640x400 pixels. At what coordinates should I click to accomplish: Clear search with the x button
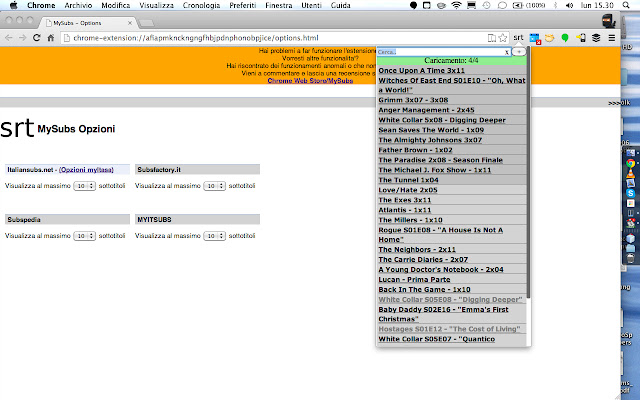click(507, 51)
